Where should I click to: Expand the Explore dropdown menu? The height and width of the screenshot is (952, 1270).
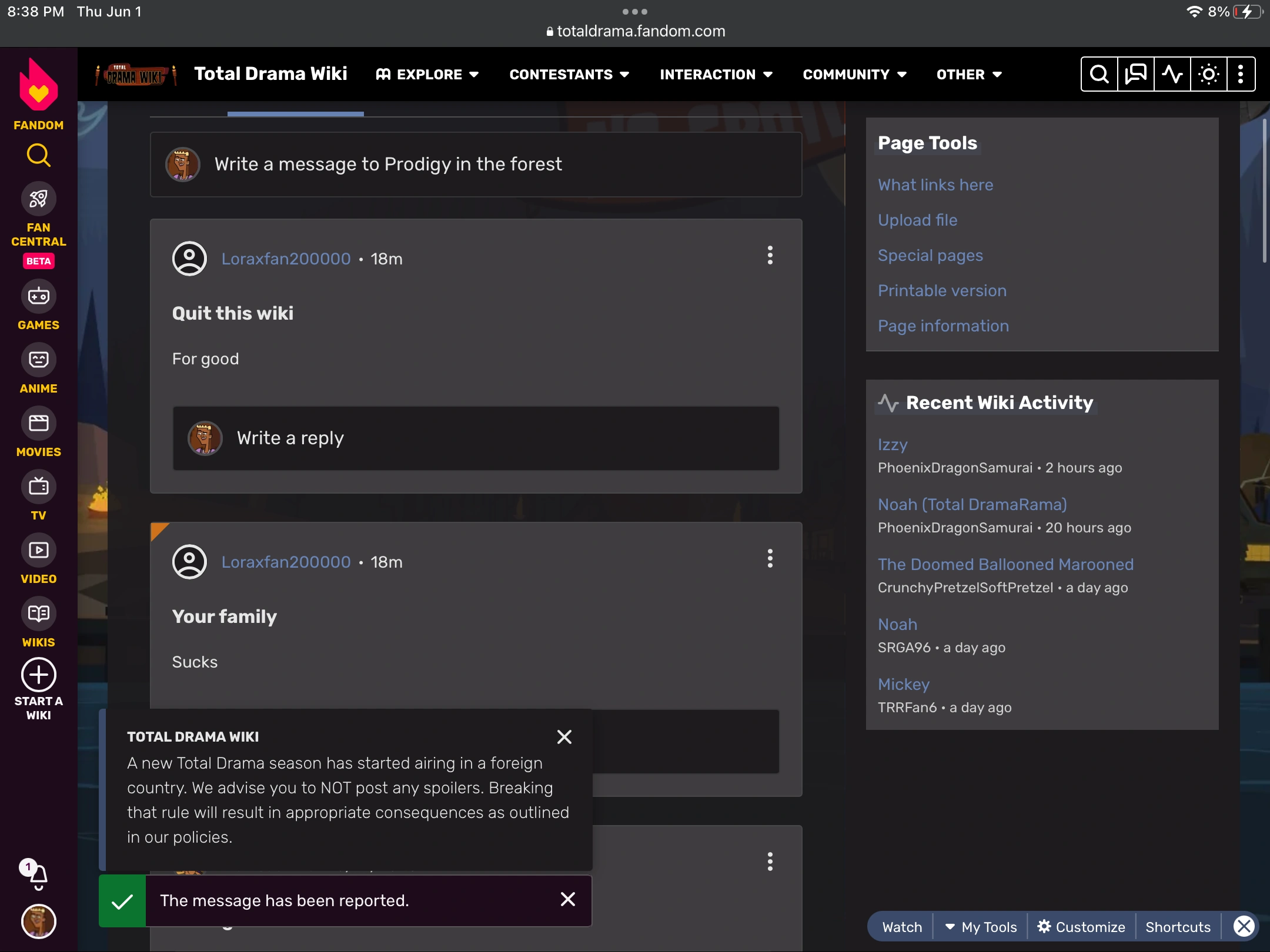tap(427, 74)
